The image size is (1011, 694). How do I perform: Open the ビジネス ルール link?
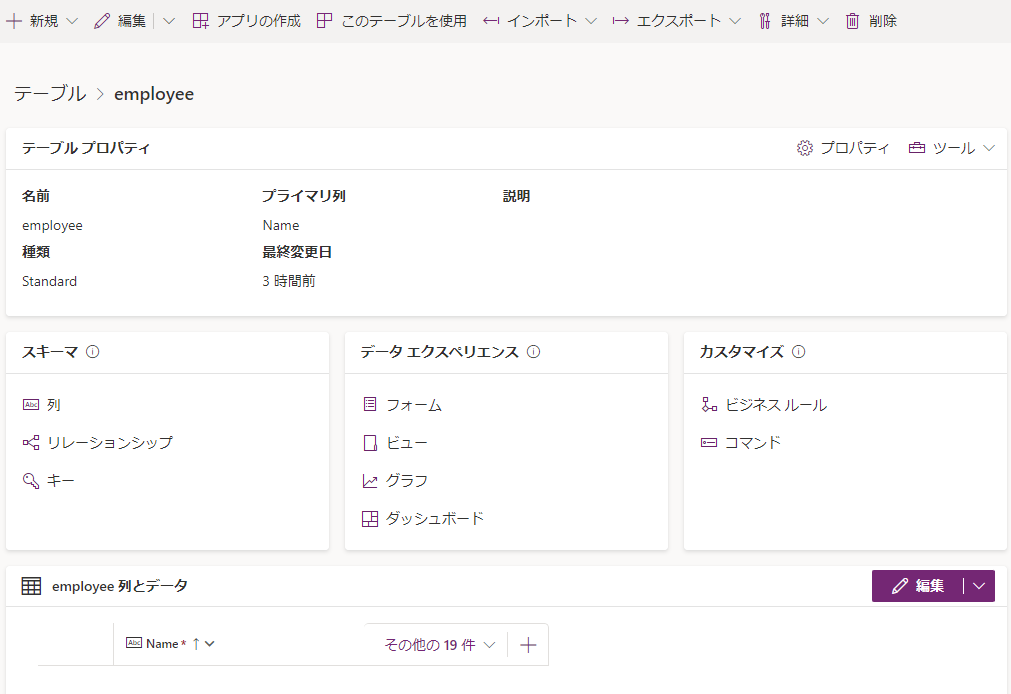pos(776,404)
